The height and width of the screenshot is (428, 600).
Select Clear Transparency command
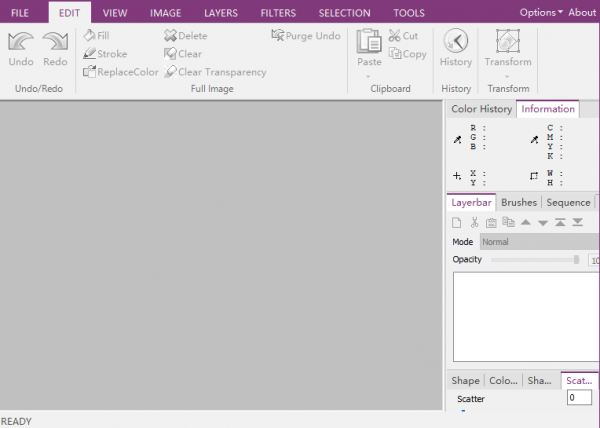pyautogui.click(x=215, y=72)
